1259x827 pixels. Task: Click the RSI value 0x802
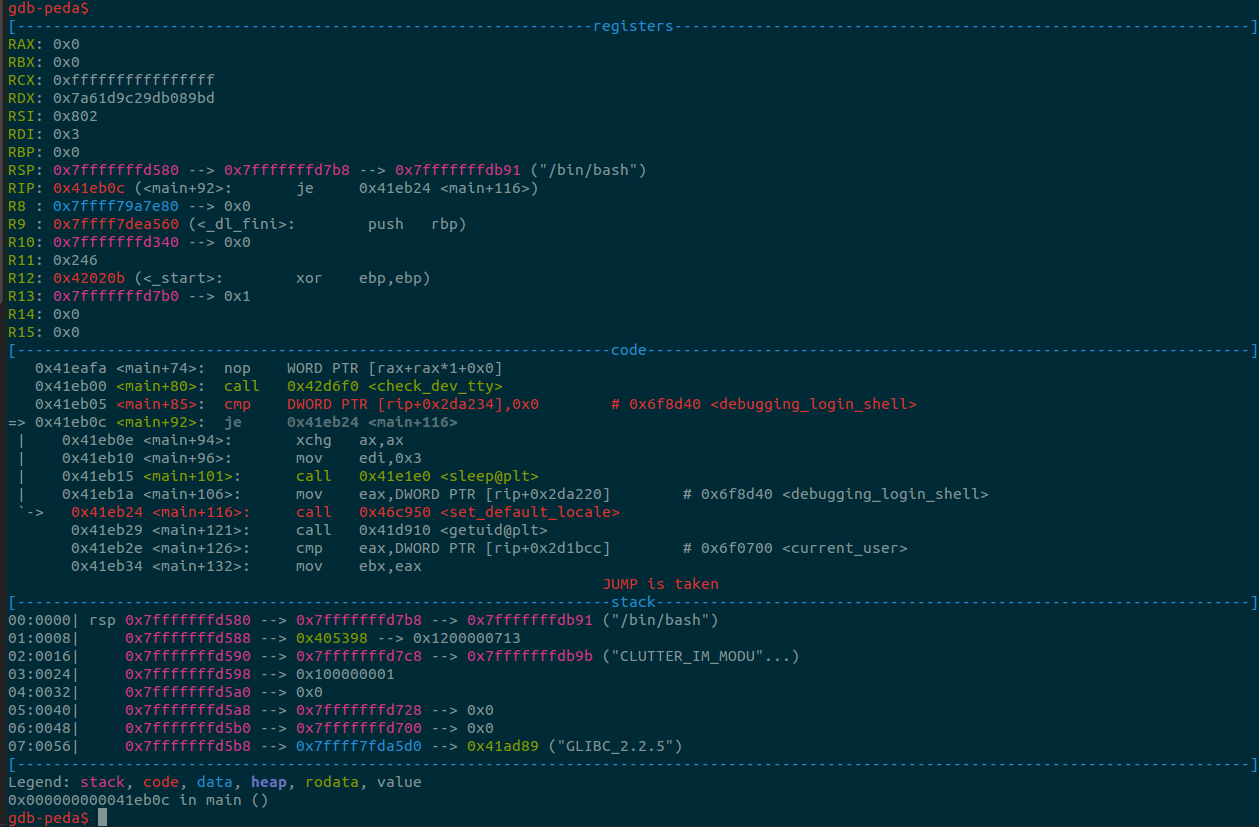75,116
